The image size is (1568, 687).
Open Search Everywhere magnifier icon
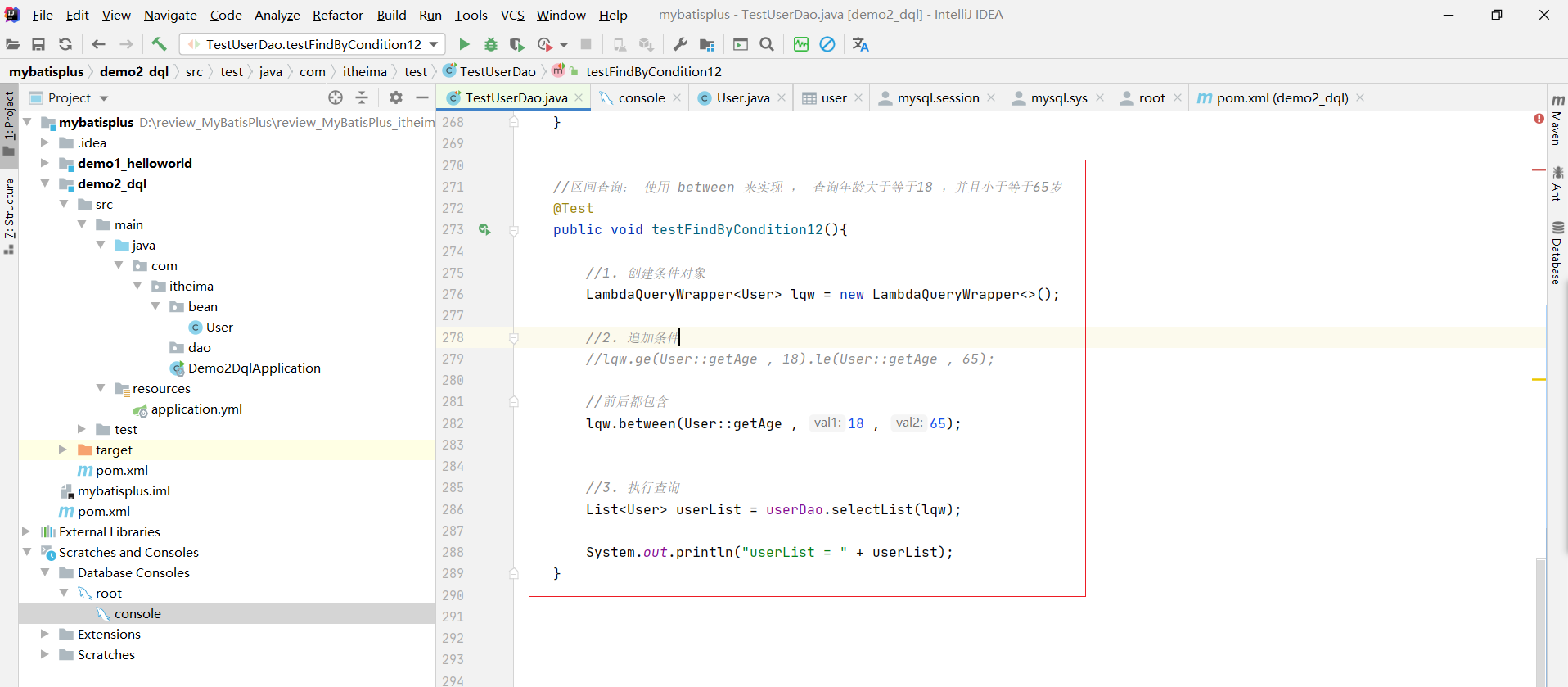pos(767,44)
